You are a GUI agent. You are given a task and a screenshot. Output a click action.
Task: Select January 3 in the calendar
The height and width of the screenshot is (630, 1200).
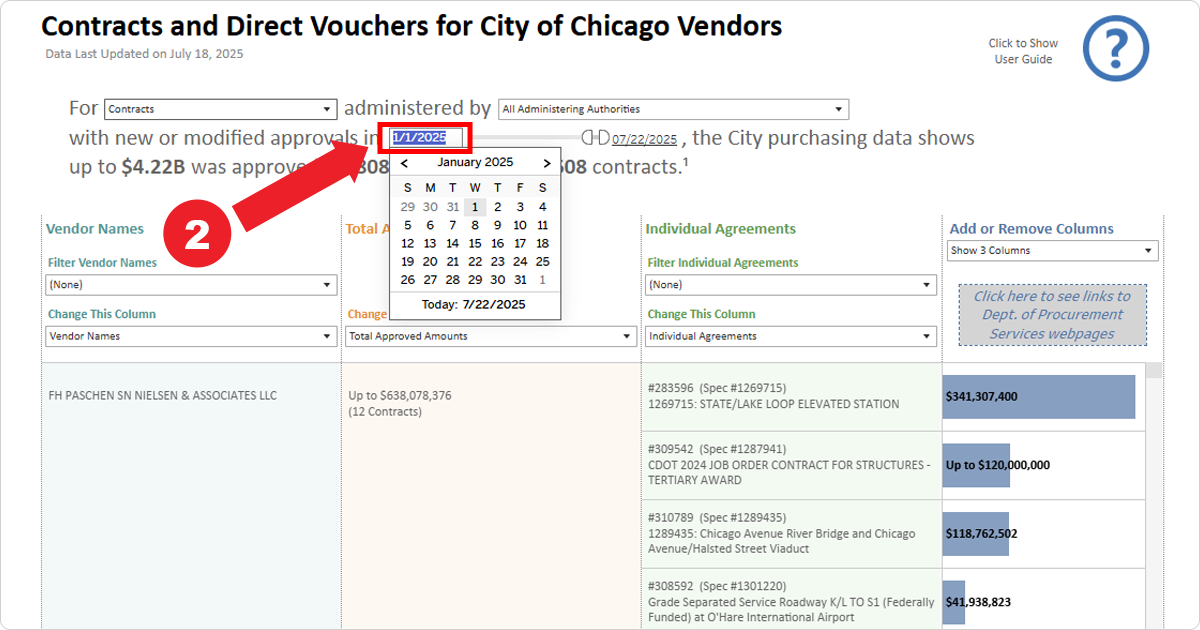click(520, 207)
